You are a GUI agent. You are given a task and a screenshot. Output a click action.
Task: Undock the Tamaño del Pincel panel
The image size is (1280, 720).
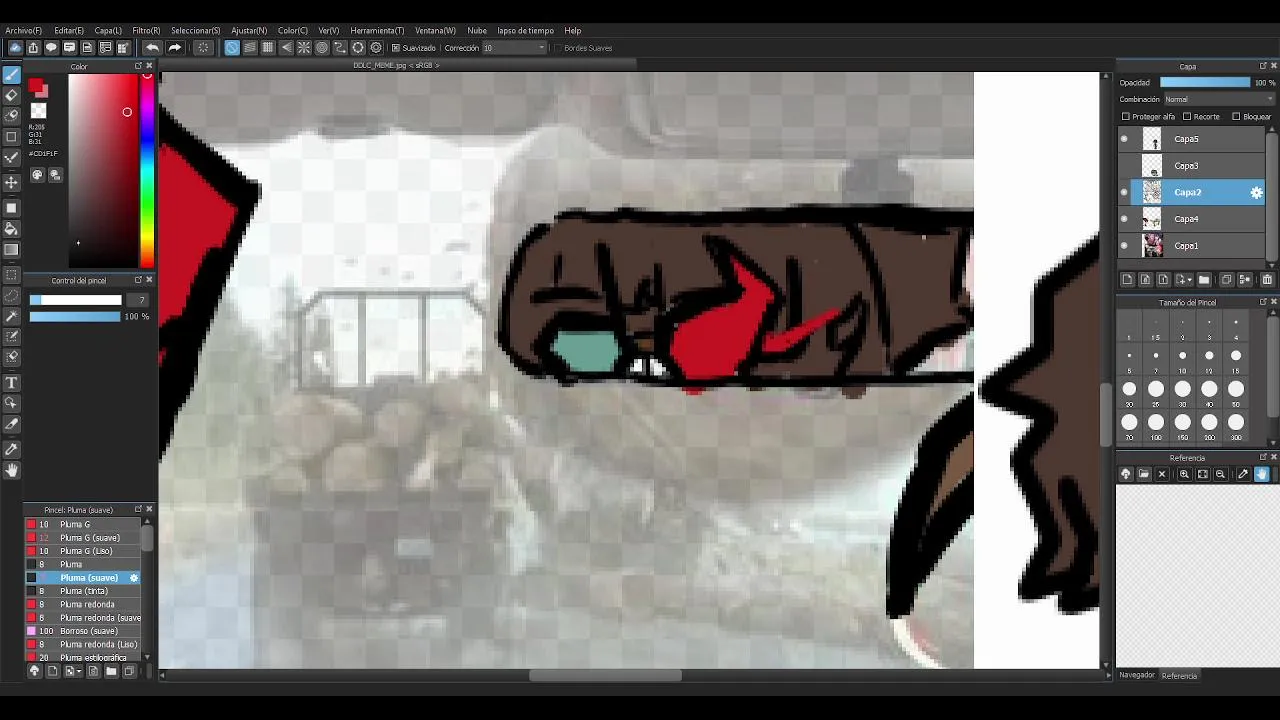point(1262,302)
